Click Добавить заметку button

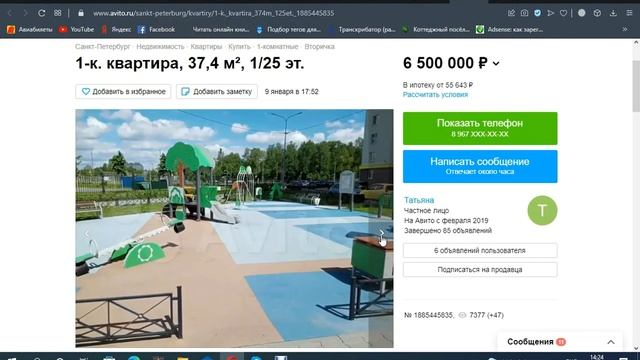(x=217, y=91)
